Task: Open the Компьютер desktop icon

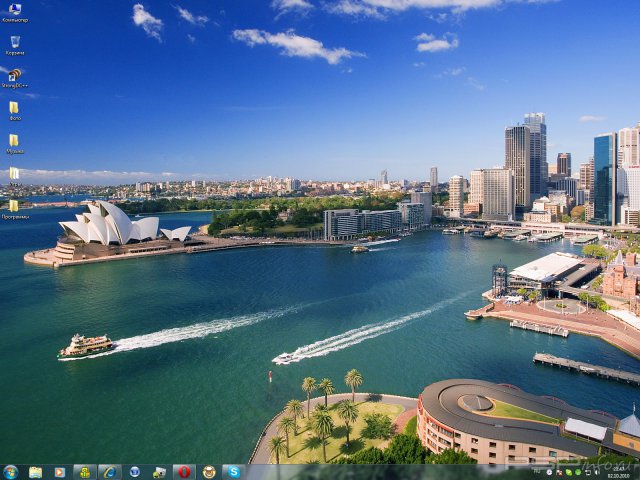Action: (x=14, y=10)
